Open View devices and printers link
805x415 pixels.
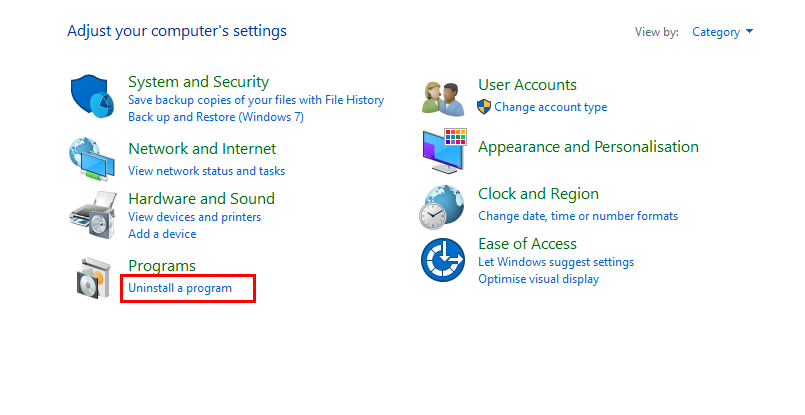(x=194, y=217)
